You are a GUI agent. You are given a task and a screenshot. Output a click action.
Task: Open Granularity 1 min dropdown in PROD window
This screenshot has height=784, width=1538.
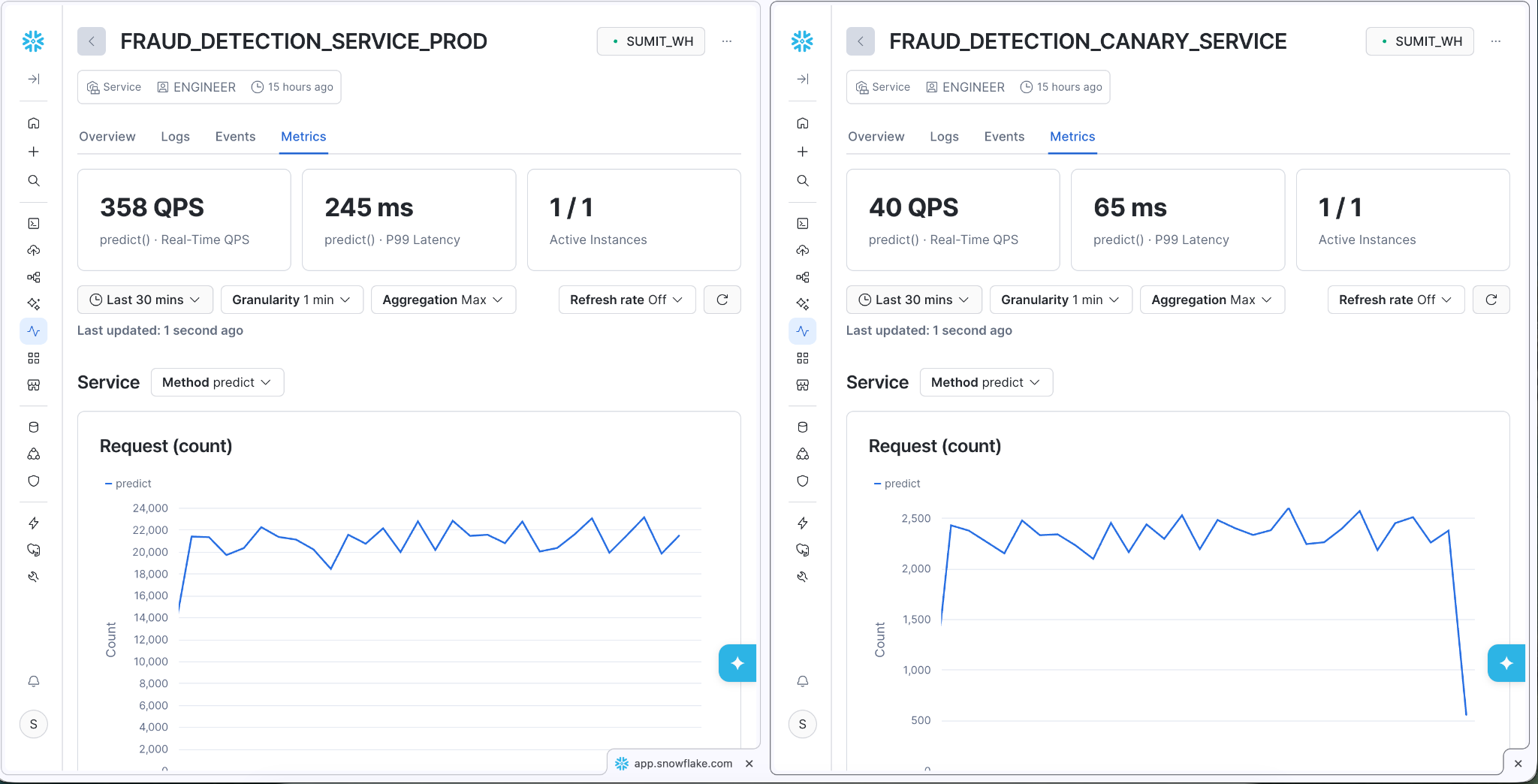pyautogui.click(x=291, y=300)
